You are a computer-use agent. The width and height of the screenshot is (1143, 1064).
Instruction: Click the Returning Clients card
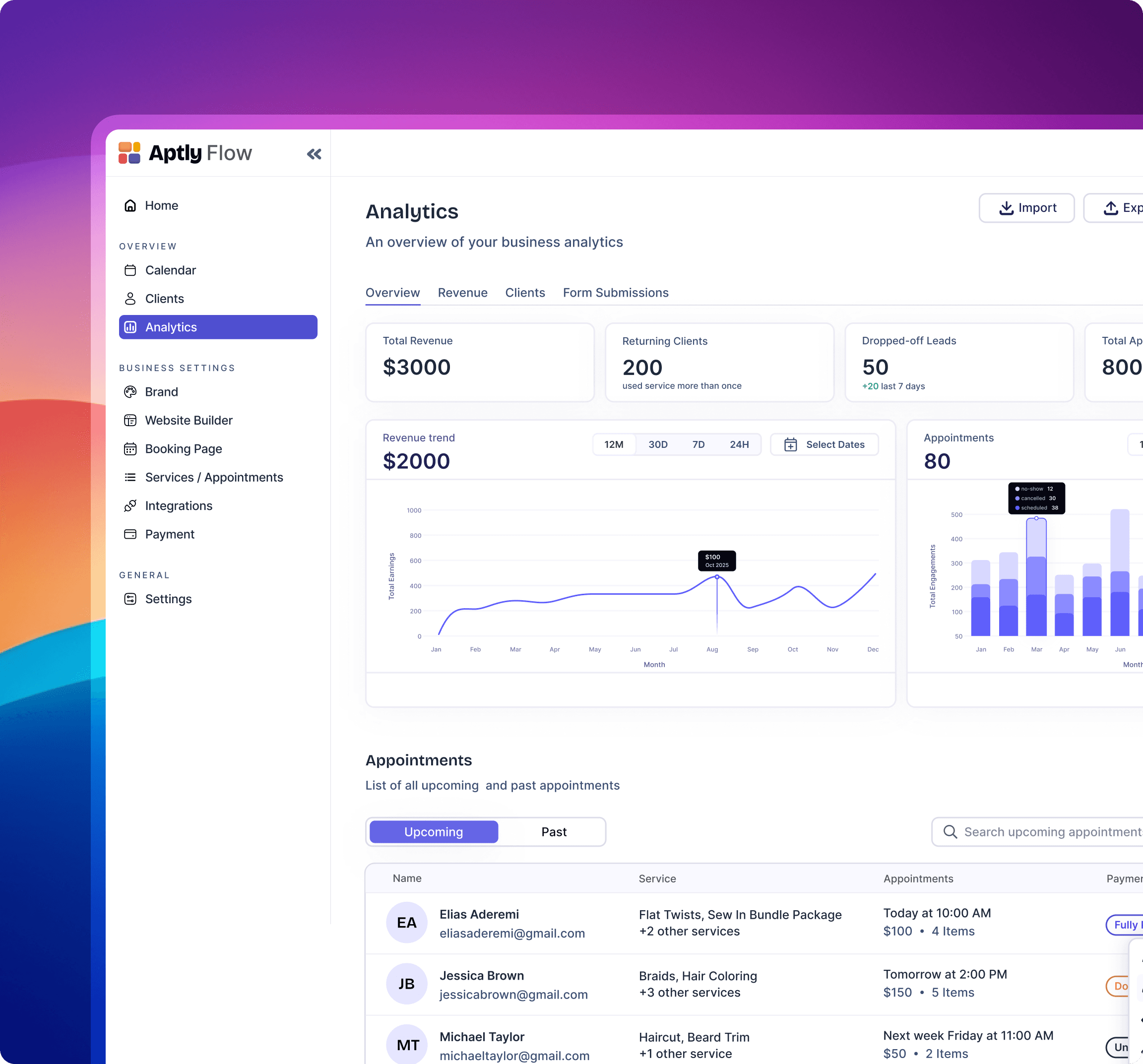[719, 362]
